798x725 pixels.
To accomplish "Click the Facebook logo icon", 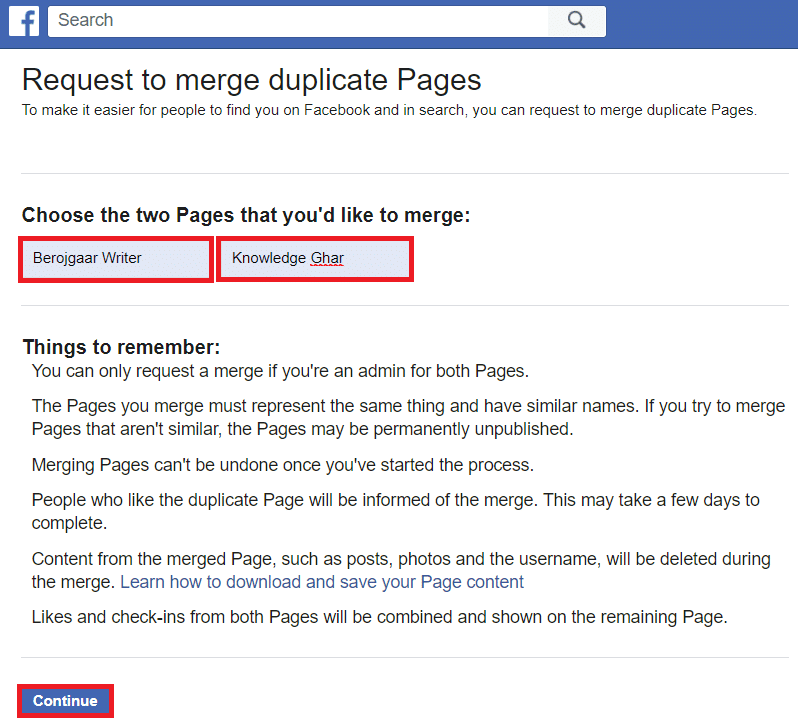I will tap(24, 21).
